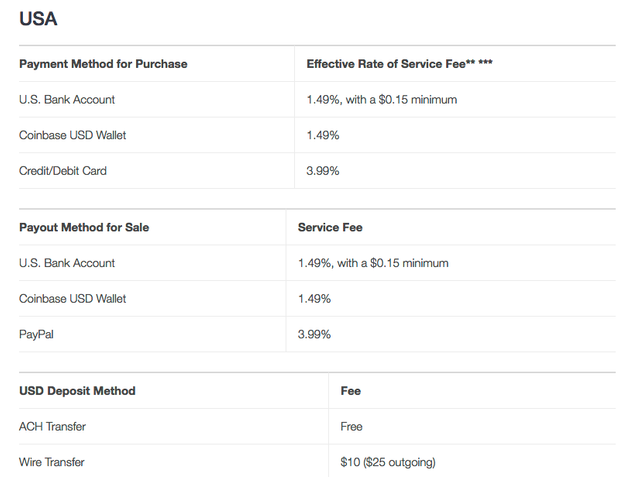640x477 pixels.
Task: Select the USD Deposit Method header
Action: 77,391
